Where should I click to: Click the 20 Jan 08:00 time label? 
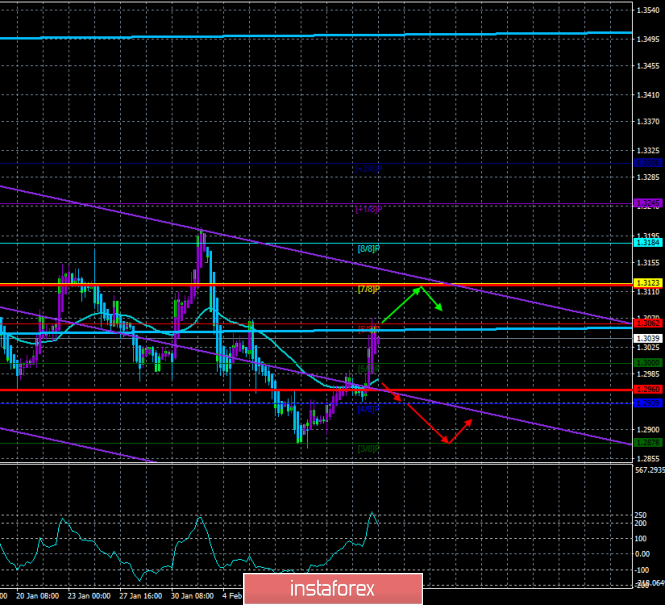click(37, 596)
